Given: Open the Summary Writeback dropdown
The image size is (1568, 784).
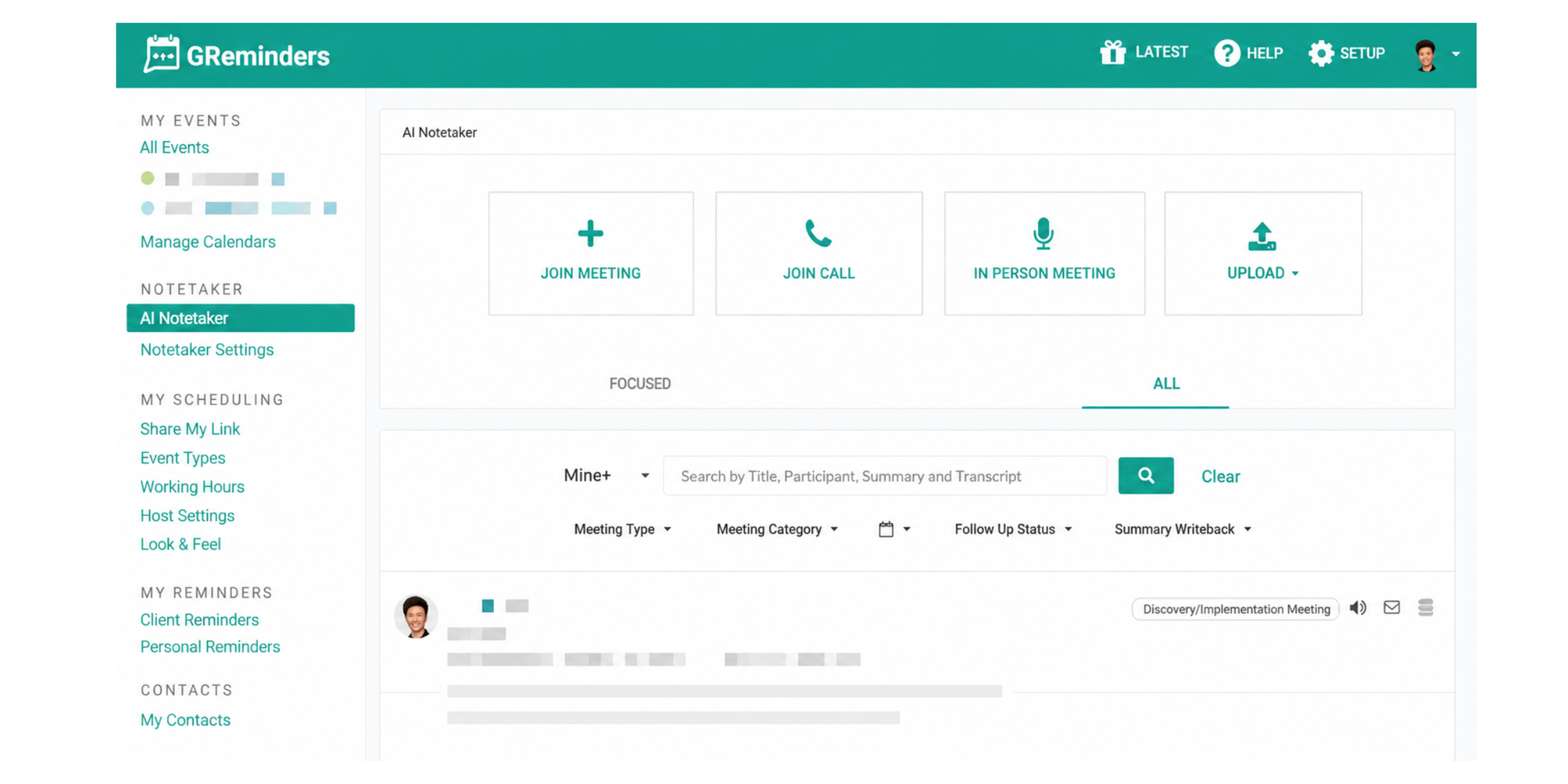Looking at the screenshot, I should click(x=1183, y=529).
